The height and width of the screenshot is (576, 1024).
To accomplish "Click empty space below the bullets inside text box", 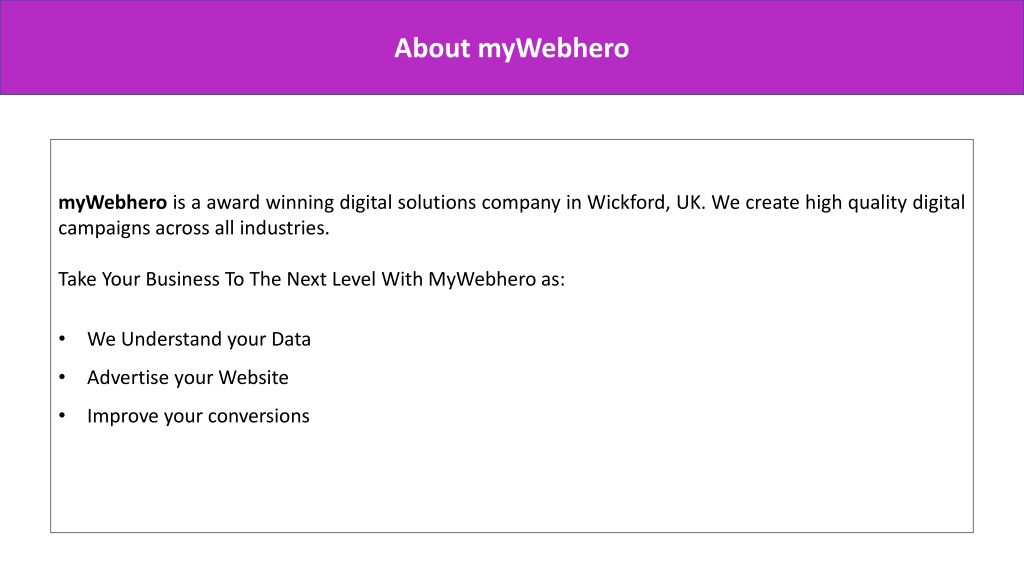I will 511,482.
